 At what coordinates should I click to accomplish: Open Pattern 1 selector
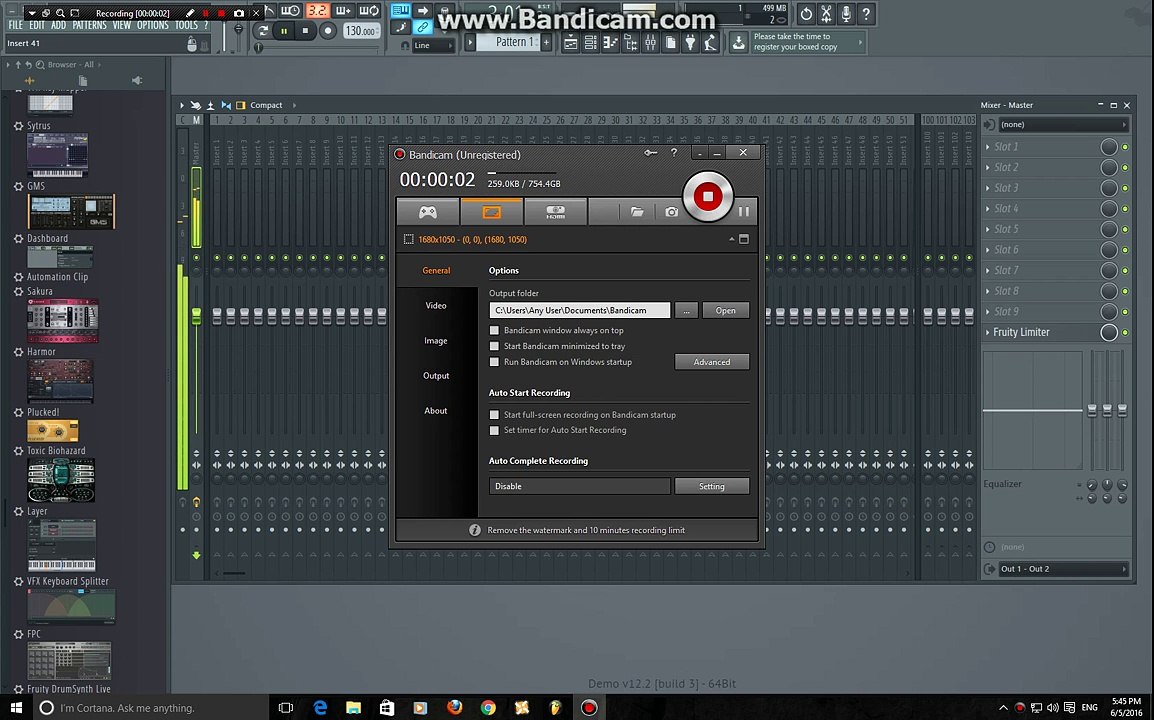click(508, 42)
